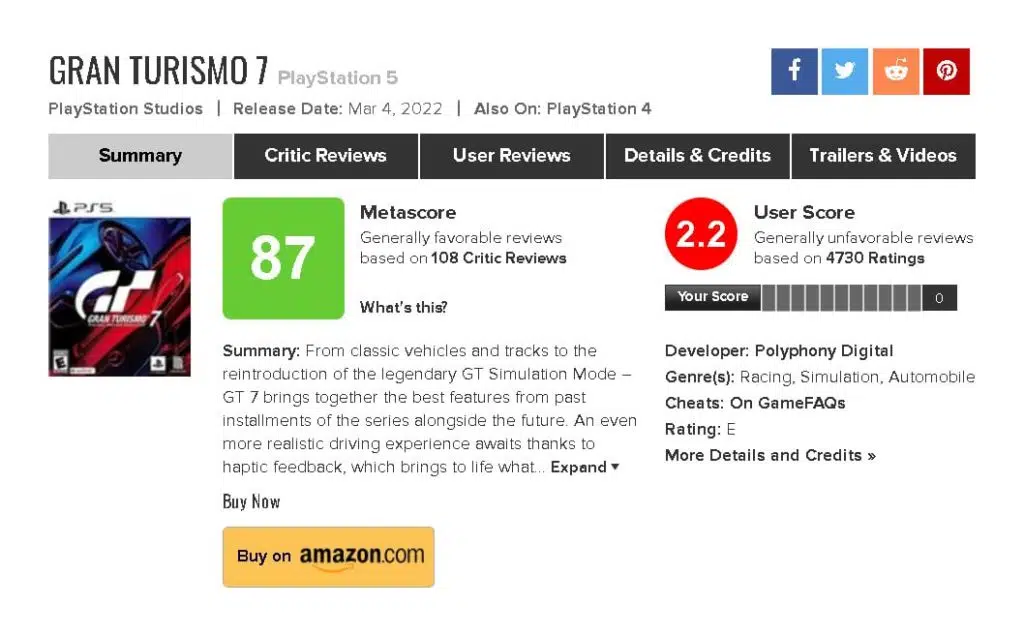Select the Summary tab
The width and height of the screenshot is (1024, 636).
[140, 156]
